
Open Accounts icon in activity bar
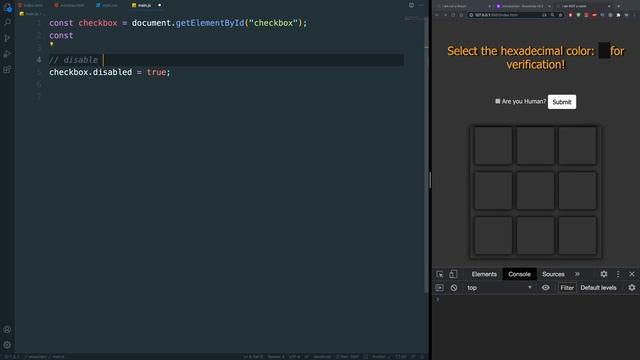click(7, 329)
